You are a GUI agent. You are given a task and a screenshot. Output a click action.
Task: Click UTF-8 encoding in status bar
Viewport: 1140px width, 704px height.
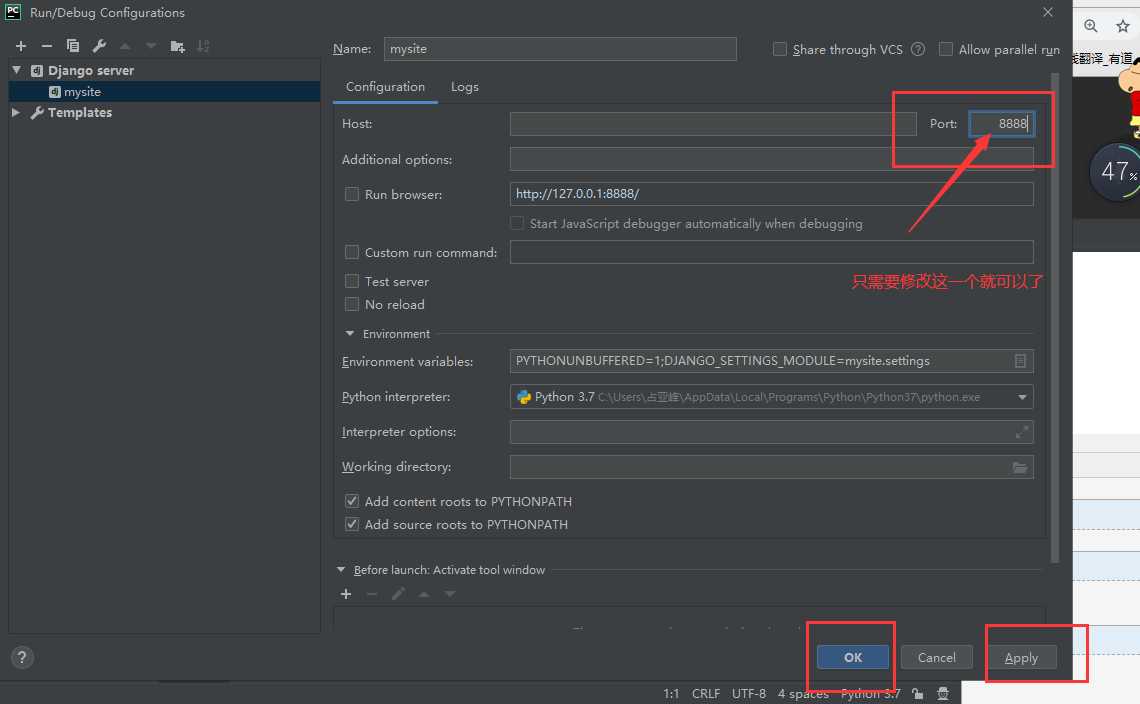click(x=748, y=694)
